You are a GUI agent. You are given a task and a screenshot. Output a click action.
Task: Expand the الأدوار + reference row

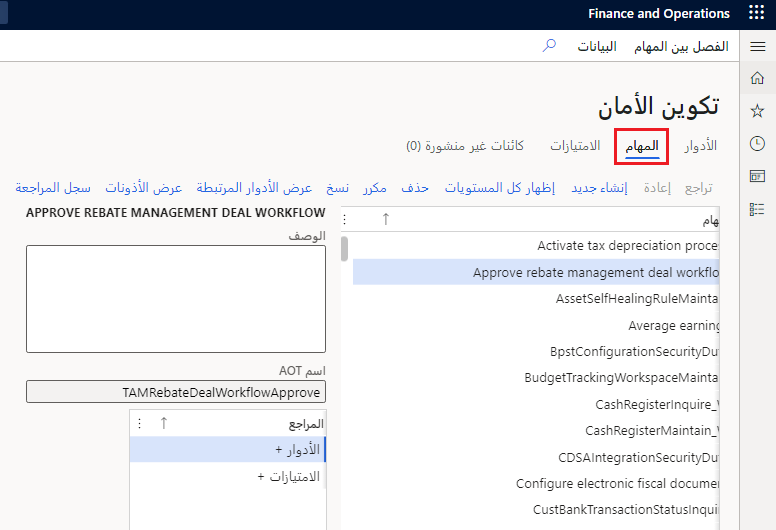coord(227,449)
